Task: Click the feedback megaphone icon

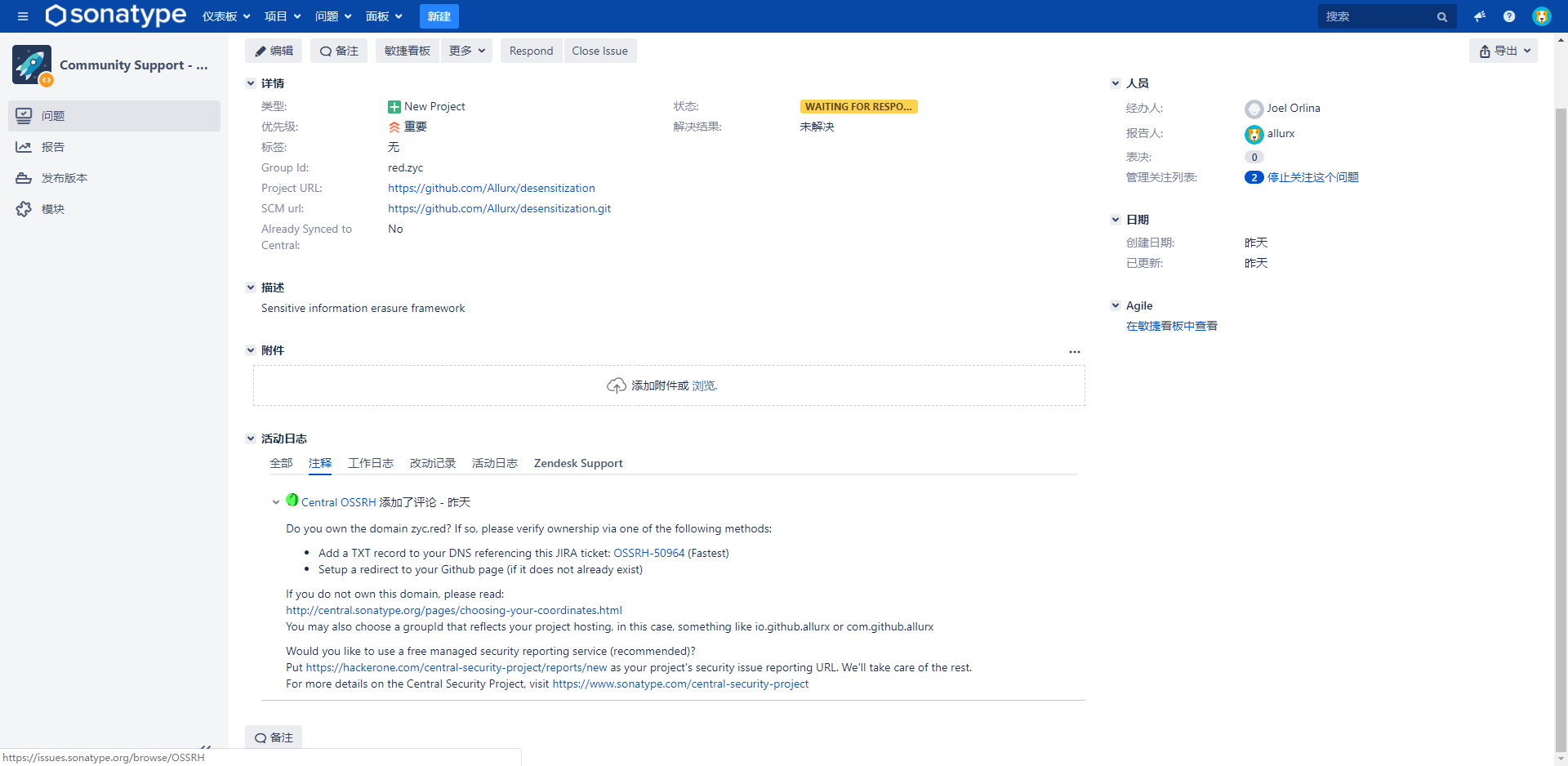Action: [1480, 16]
